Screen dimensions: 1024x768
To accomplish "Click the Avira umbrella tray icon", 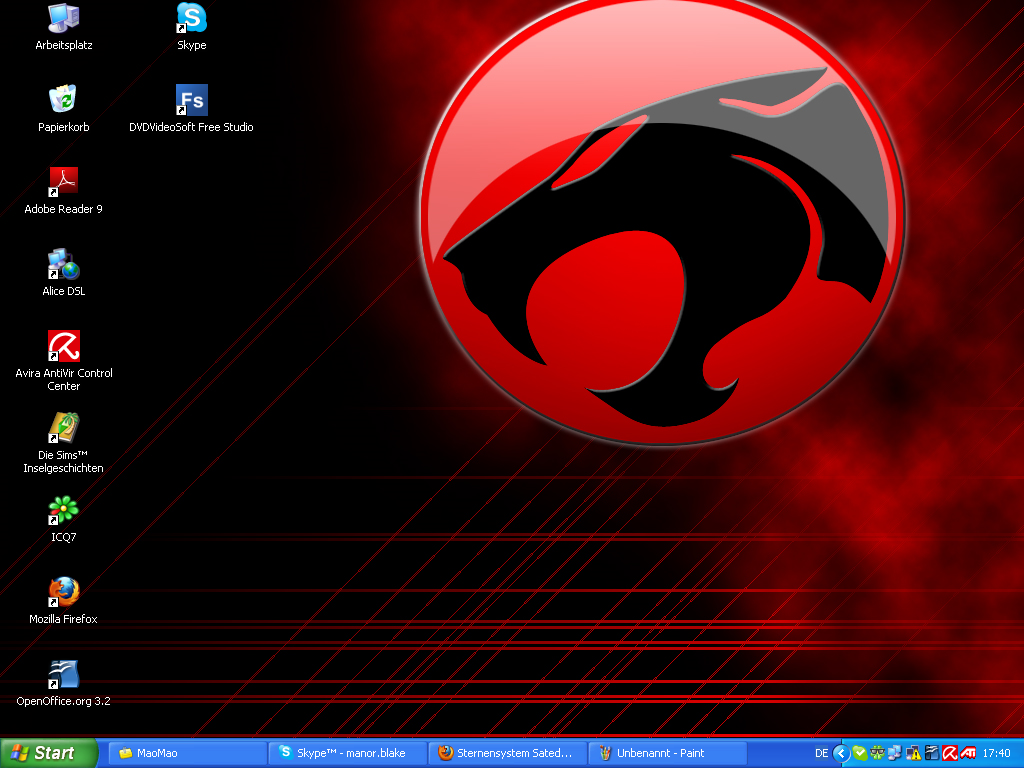I will (950, 753).
